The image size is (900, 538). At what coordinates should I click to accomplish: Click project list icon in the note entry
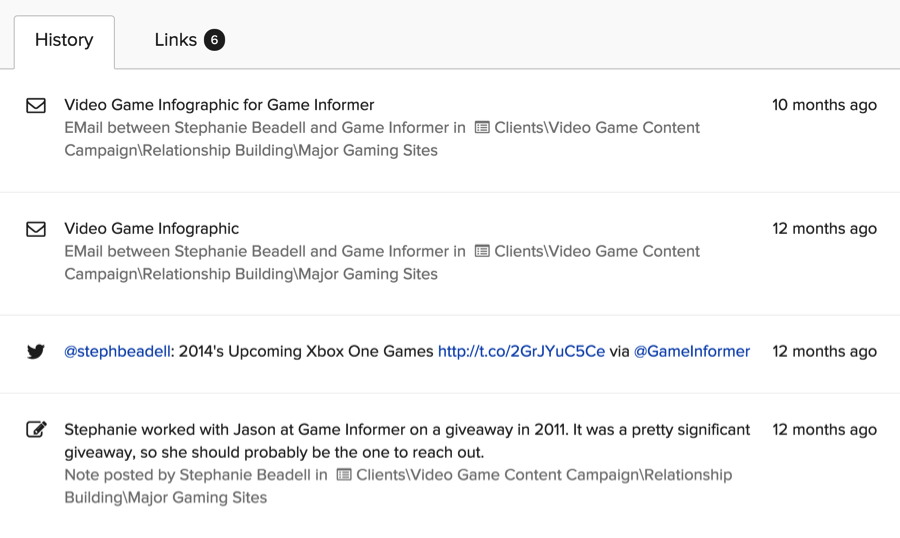click(344, 475)
